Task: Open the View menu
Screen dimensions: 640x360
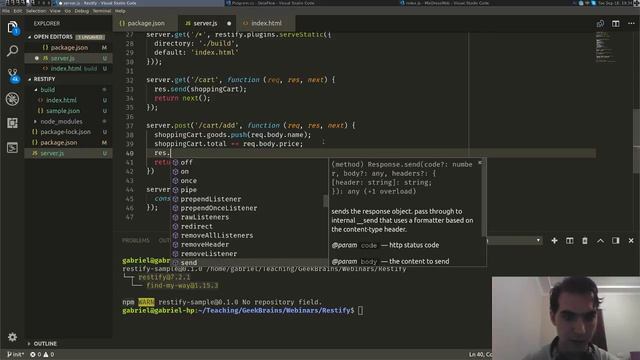Action: coord(55,11)
